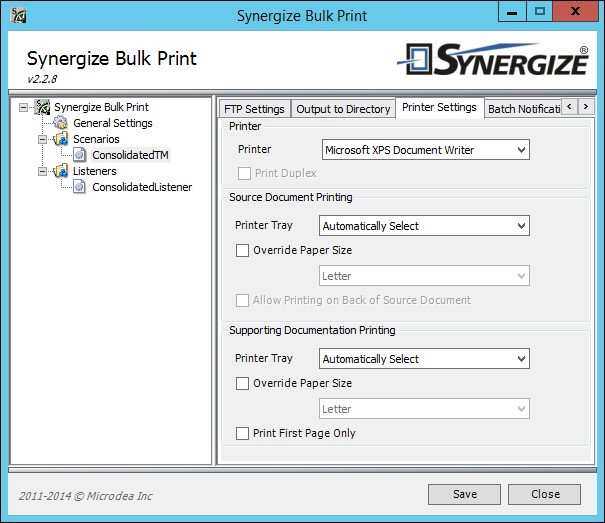
Task: Click the Synergize app icon in title bar
Action: [x=18, y=15]
